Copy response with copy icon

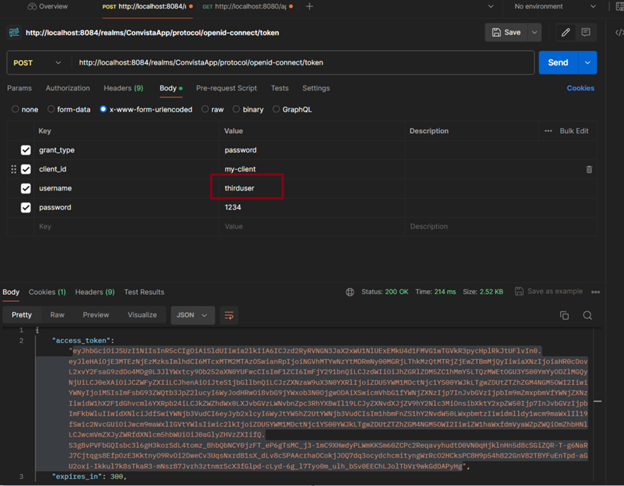(x=564, y=315)
